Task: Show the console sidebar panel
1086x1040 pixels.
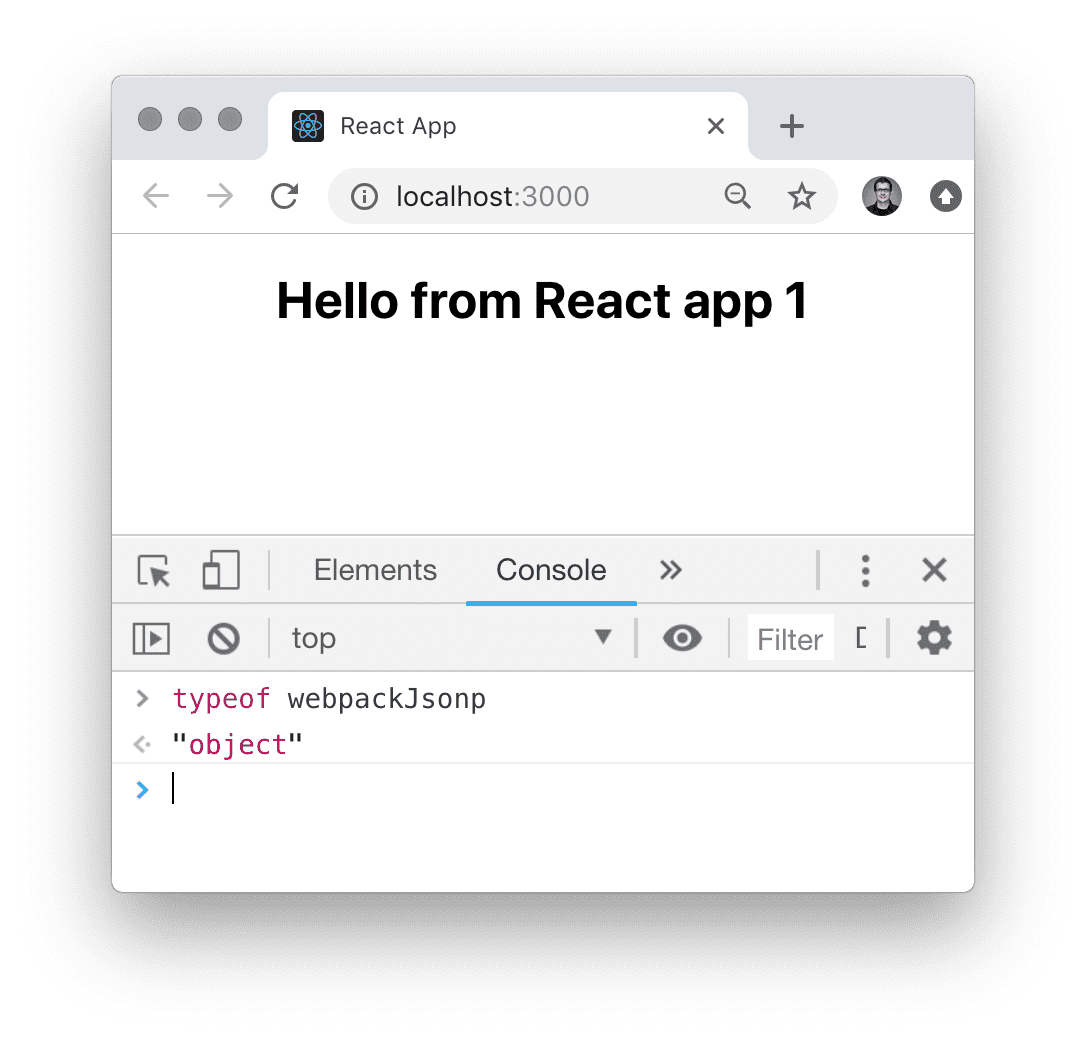Action: 151,638
